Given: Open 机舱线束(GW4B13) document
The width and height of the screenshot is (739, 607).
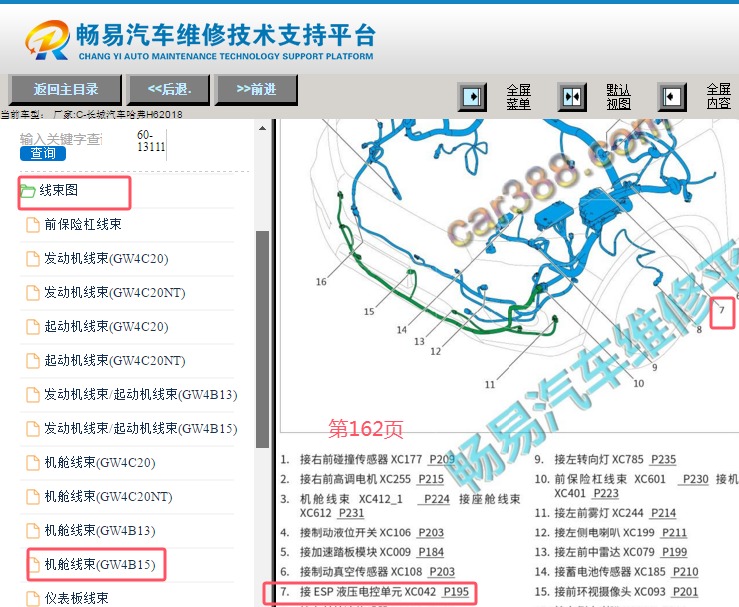Looking at the screenshot, I should [x=100, y=531].
